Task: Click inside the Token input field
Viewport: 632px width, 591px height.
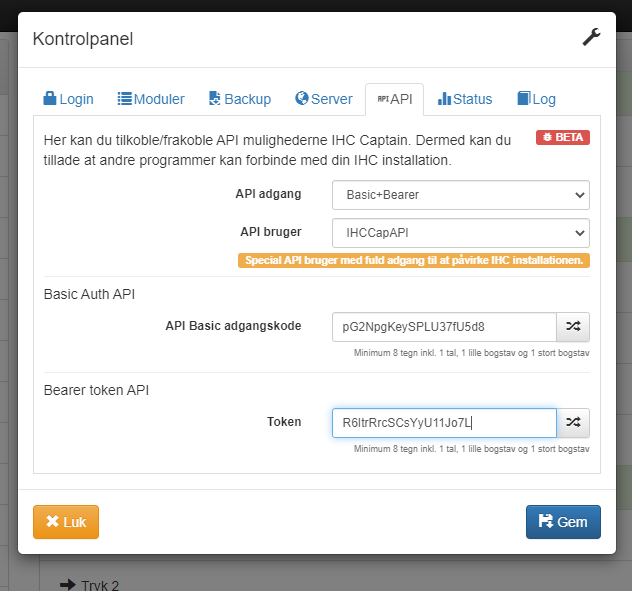Action: [444, 422]
